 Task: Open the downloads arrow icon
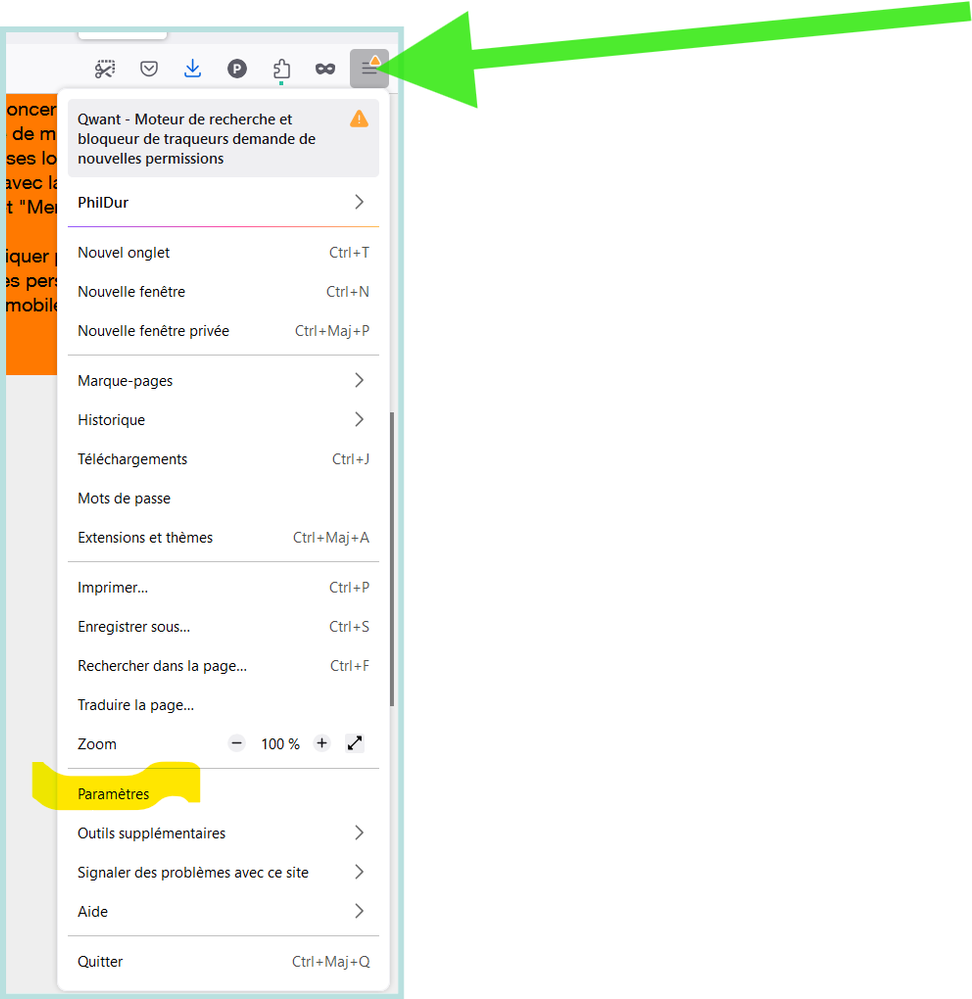pyautogui.click(x=193, y=68)
